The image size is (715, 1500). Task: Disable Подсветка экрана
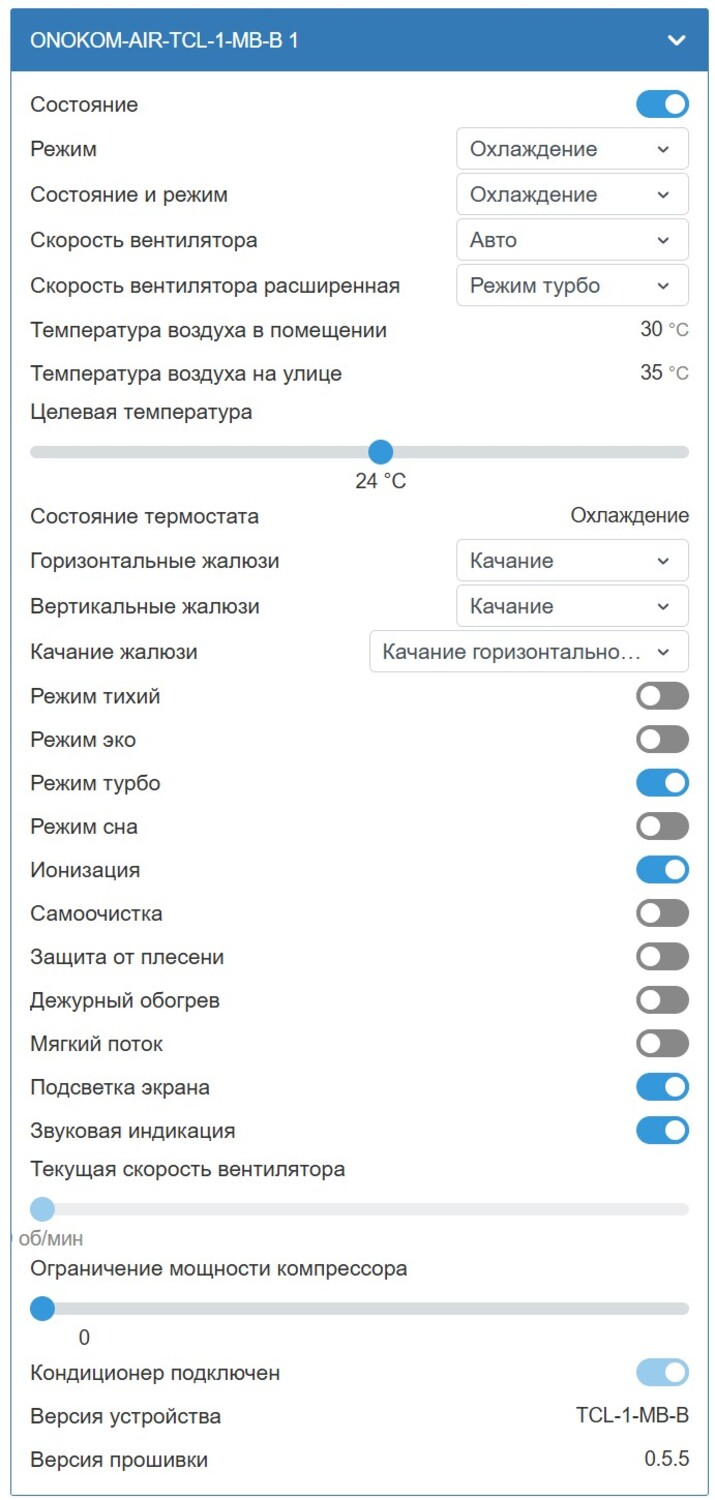(x=662, y=1086)
